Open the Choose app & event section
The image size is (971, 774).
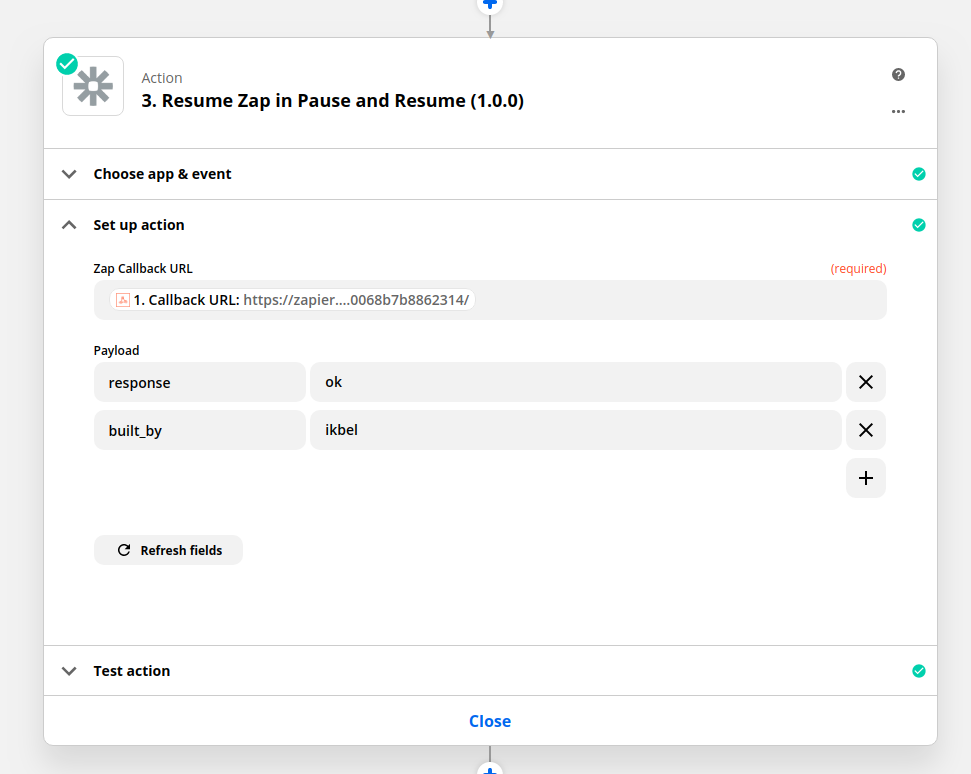click(162, 174)
